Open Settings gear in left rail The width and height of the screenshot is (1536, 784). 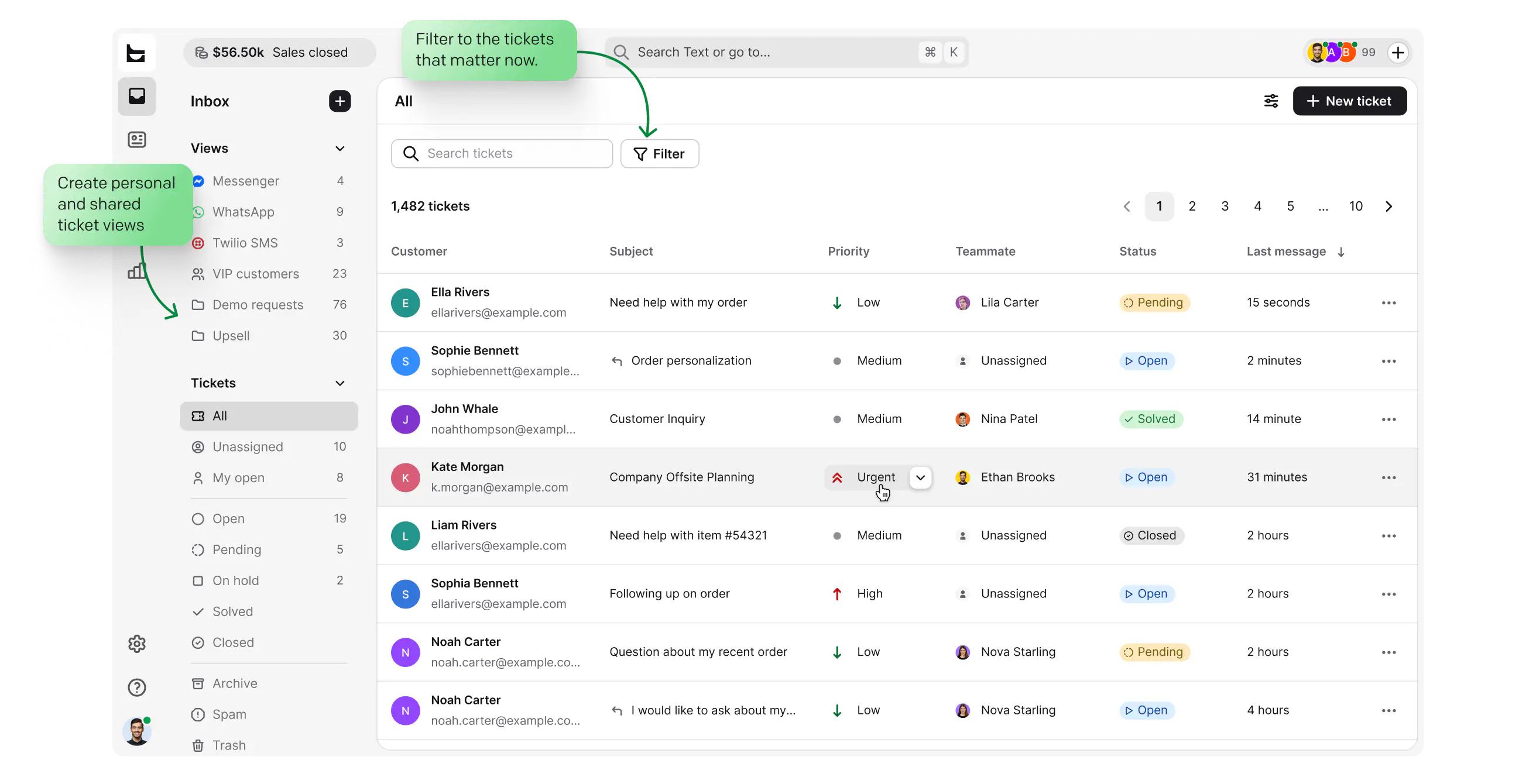click(x=136, y=644)
